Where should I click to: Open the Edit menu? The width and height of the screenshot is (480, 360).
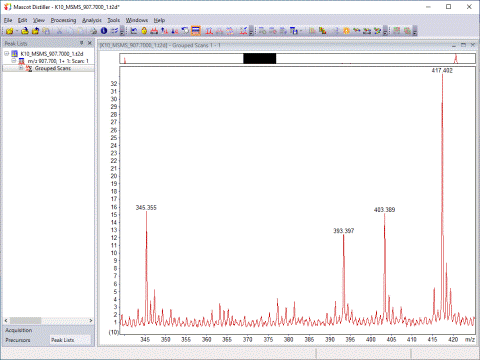coord(22,20)
